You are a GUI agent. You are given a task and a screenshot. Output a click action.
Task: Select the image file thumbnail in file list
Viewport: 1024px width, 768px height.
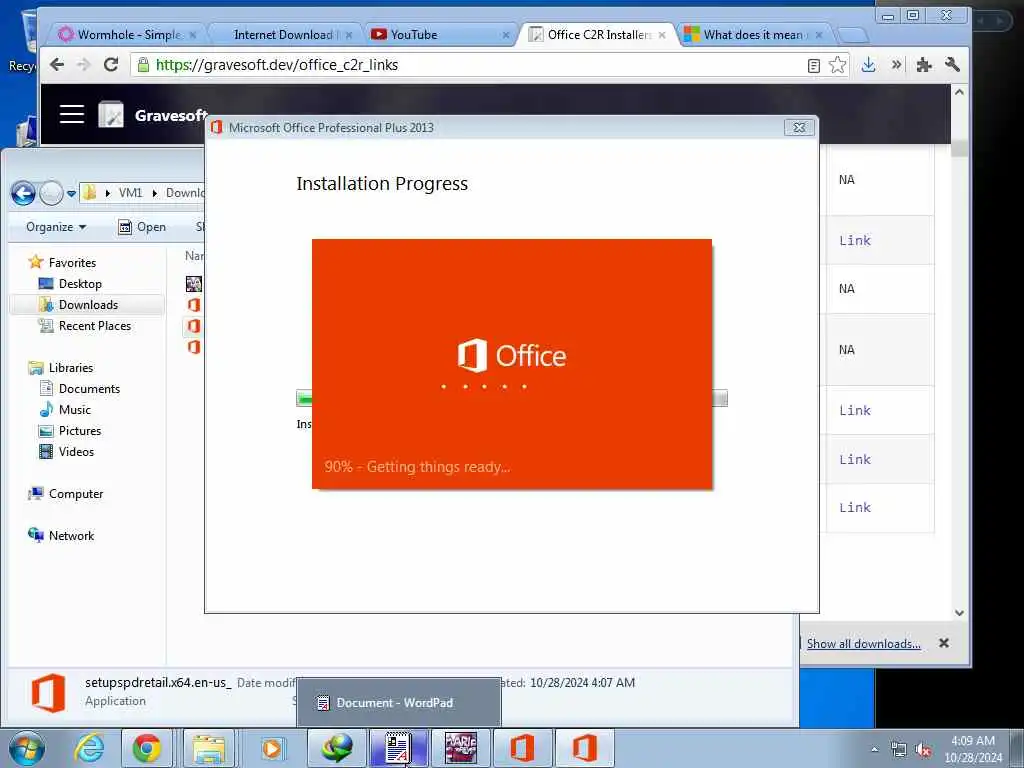(194, 283)
